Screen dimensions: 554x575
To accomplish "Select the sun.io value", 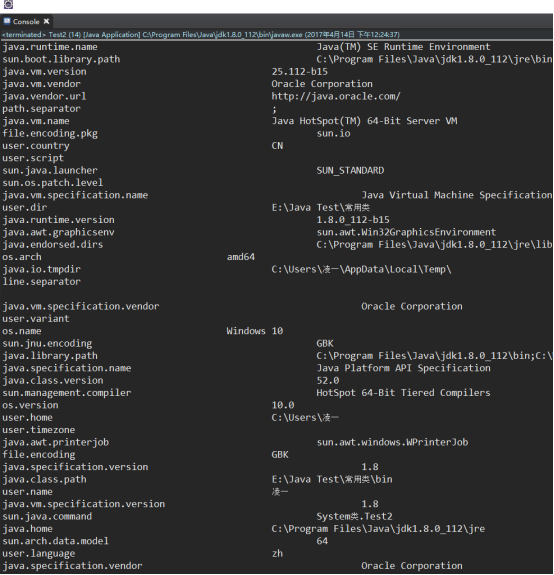I will click(333, 133).
